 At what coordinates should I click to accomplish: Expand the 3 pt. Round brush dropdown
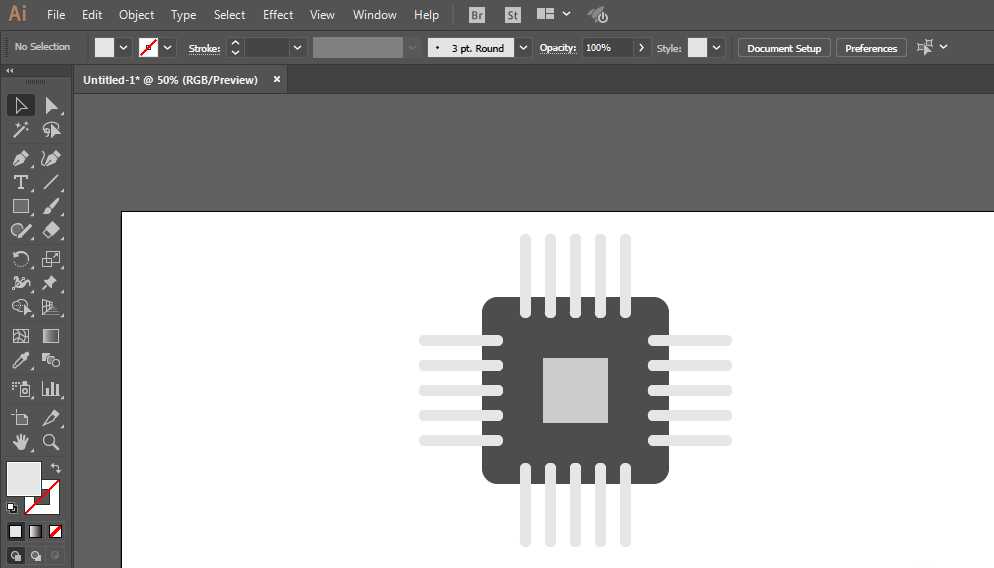click(523, 48)
